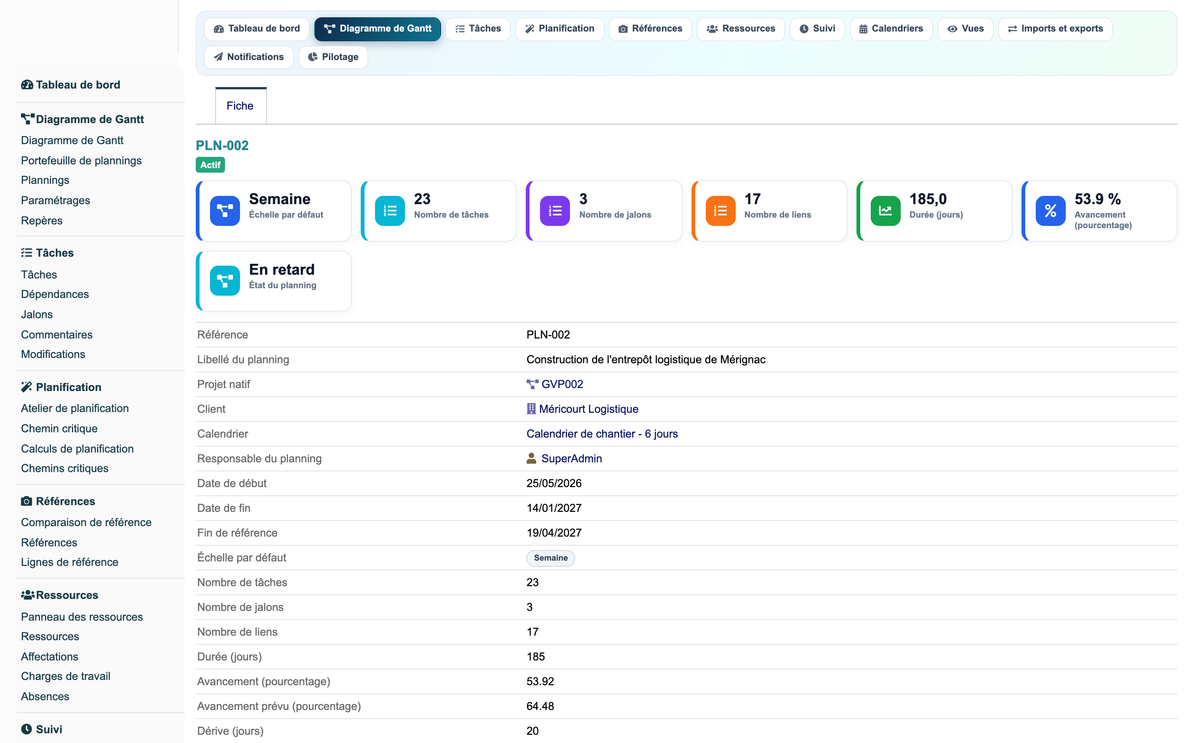Click the Semaine scale badge in the table
The width and height of the screenshot is (1200, 743).
pyautogui.click(x=551, y=558)
